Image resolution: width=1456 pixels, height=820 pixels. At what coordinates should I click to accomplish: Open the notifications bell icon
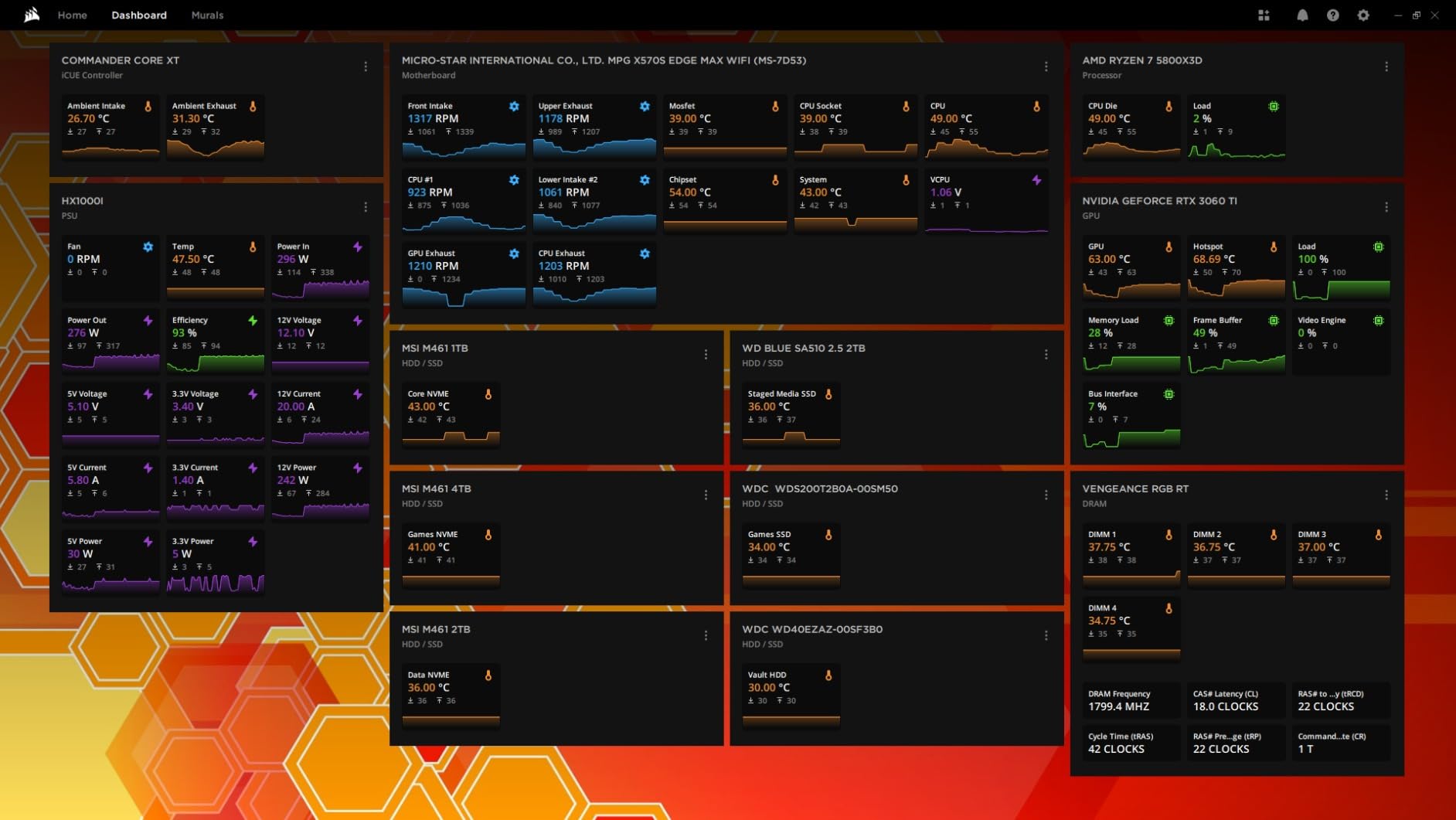(1302, 15)
